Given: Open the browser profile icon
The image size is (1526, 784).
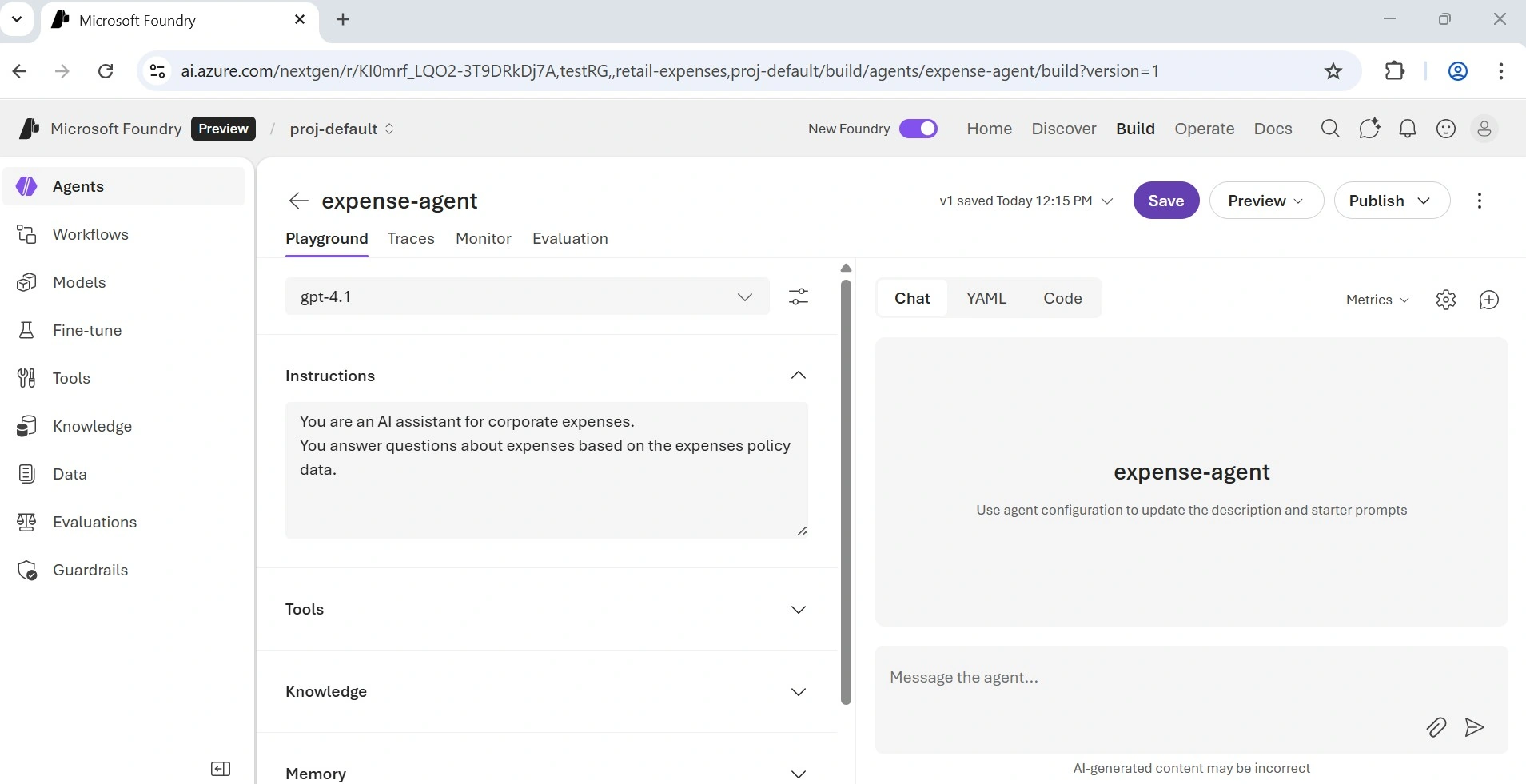Looking at the screenshot, I should coord(1458,71).
